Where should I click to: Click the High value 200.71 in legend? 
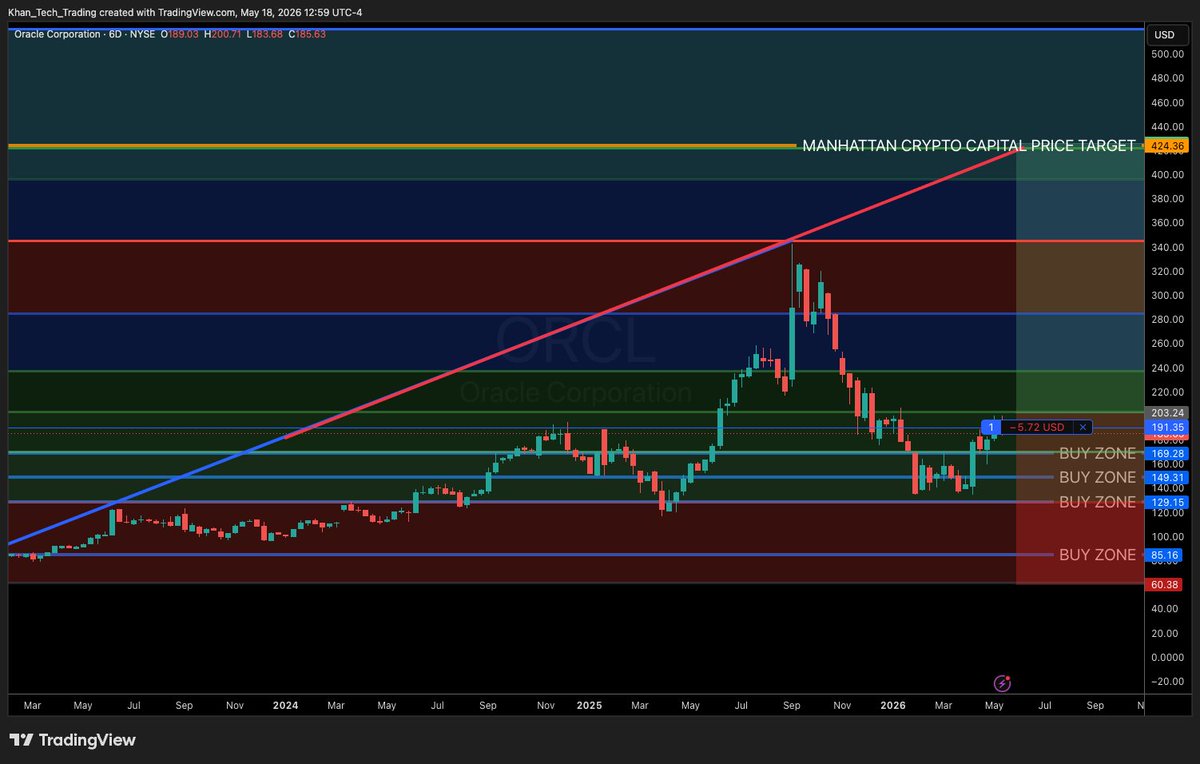(x=226, y=34)
